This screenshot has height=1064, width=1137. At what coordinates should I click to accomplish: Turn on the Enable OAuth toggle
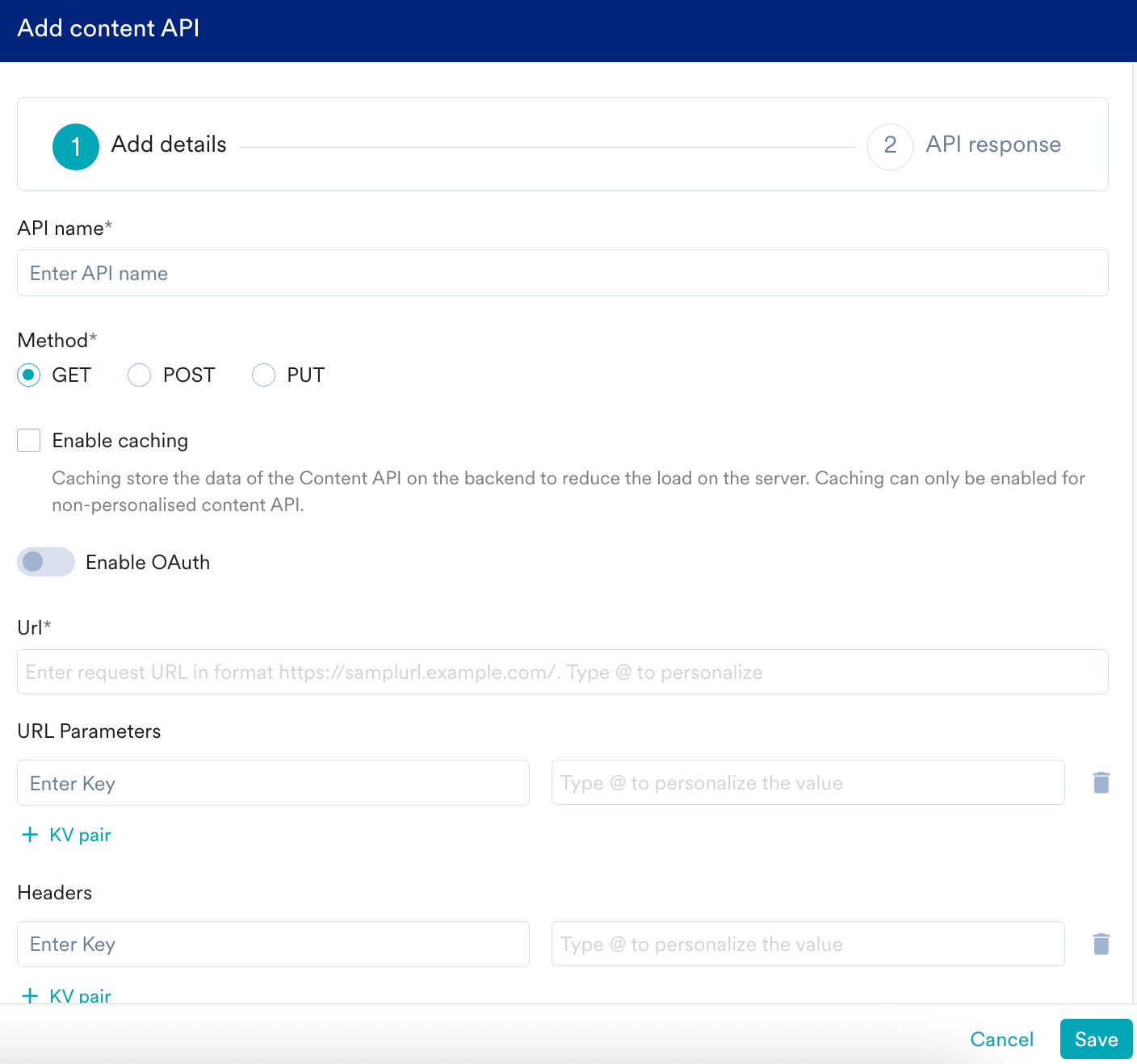pyautogui.click(x=46, y=562)
